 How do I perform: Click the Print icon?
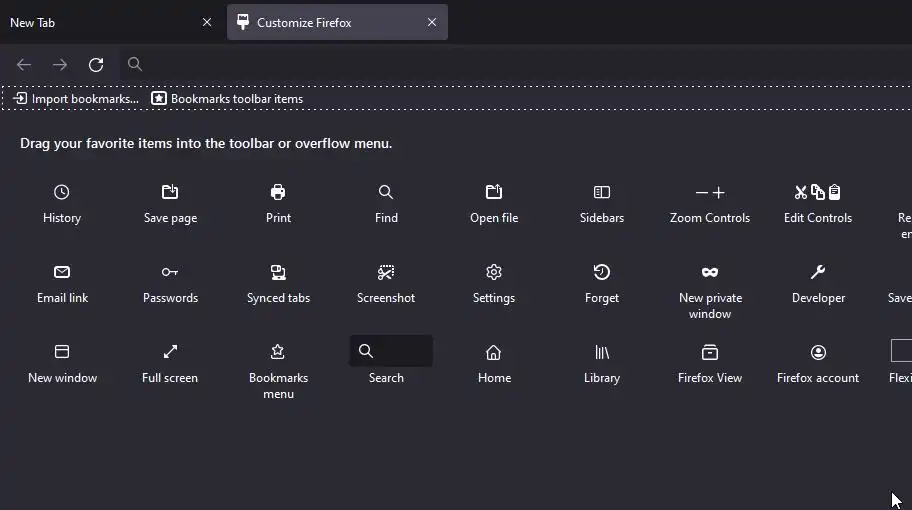pyautogui.click(x=278, y=192)
